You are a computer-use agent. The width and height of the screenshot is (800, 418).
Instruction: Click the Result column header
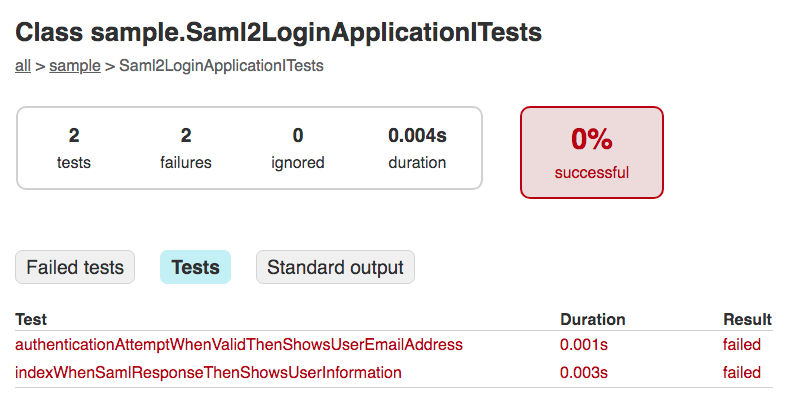pos(747,320)
